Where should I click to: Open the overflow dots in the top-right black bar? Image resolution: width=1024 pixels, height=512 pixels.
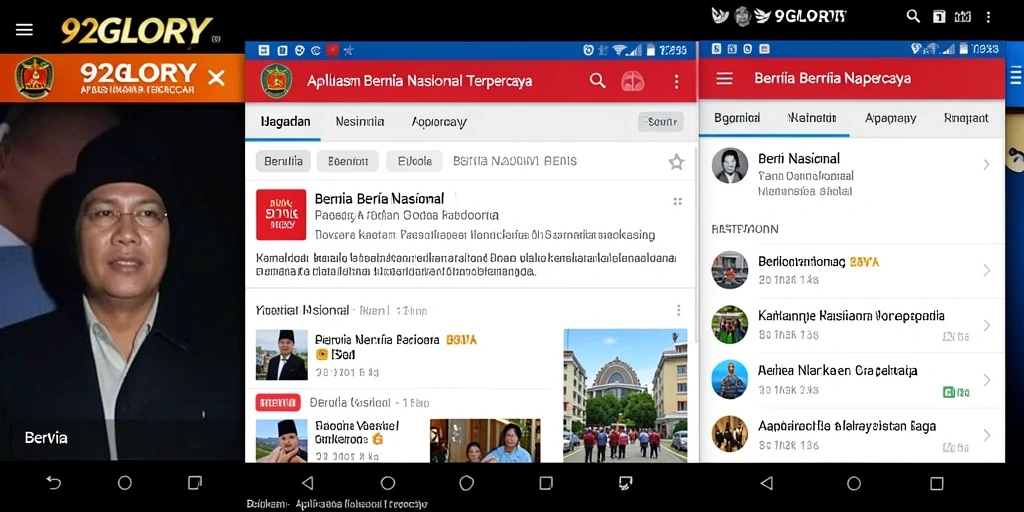click(989, 17)
